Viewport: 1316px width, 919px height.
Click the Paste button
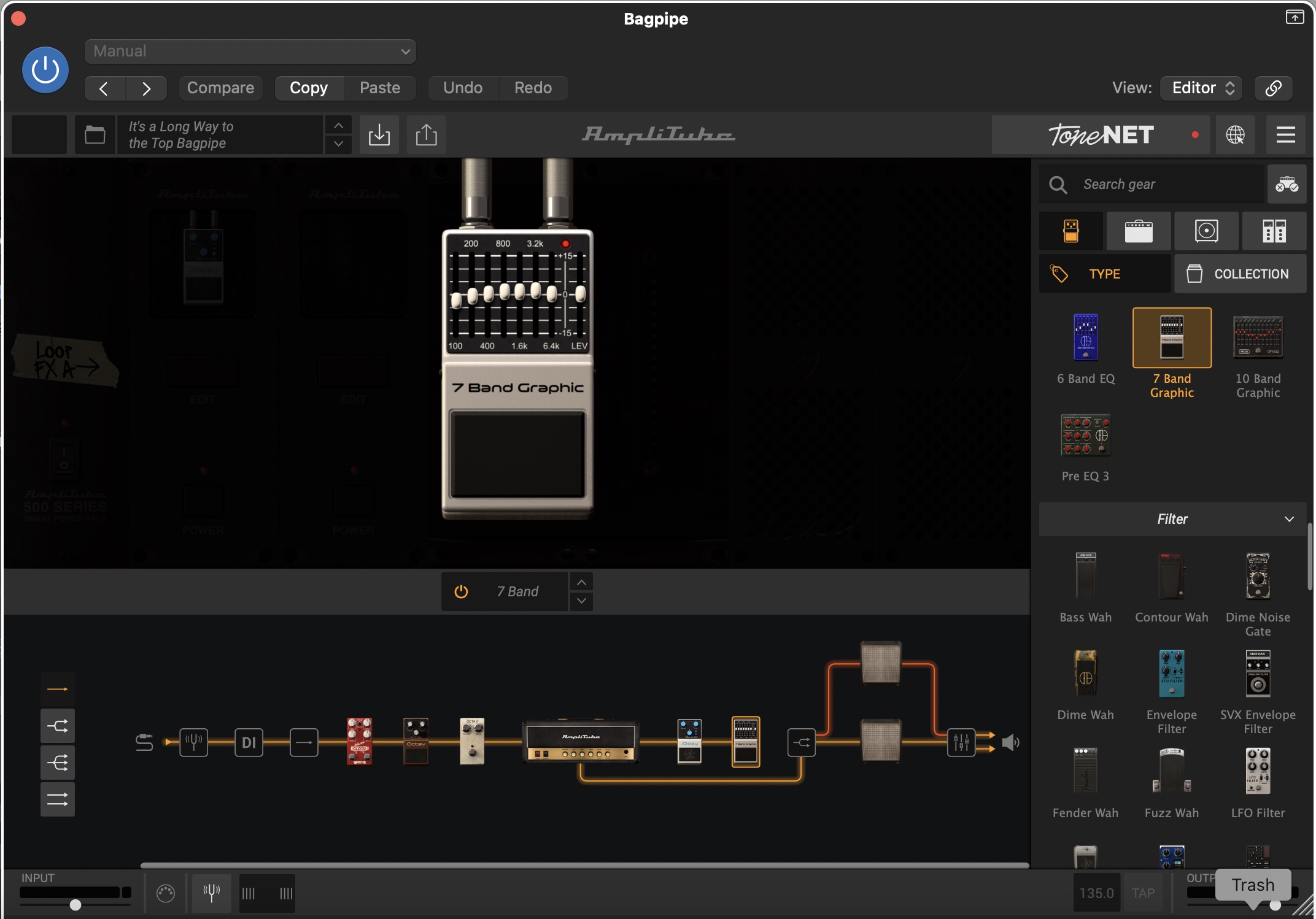pyautogui.click(x=380, y=88)
